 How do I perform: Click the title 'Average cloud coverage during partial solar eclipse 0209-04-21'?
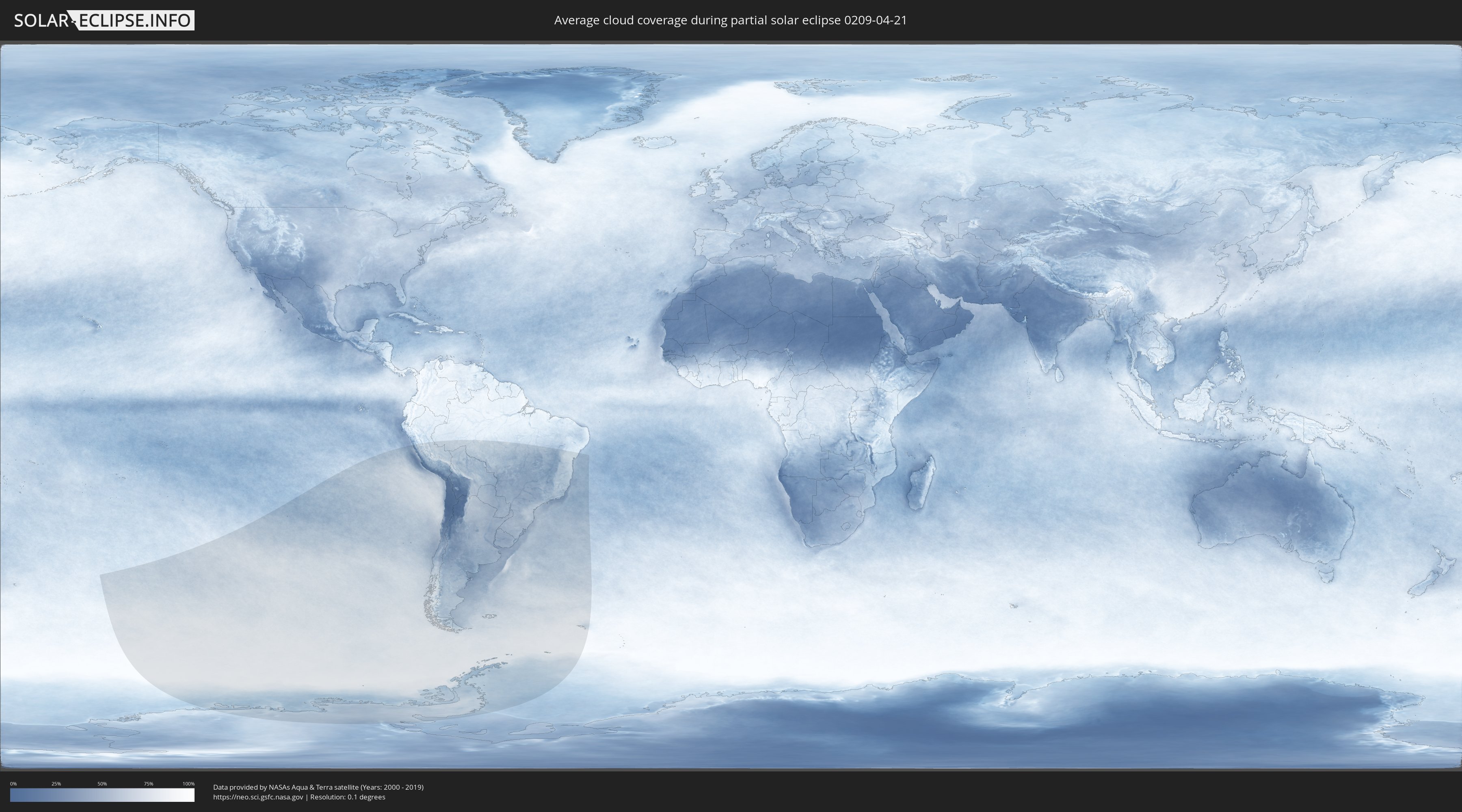tap(731, 20)
